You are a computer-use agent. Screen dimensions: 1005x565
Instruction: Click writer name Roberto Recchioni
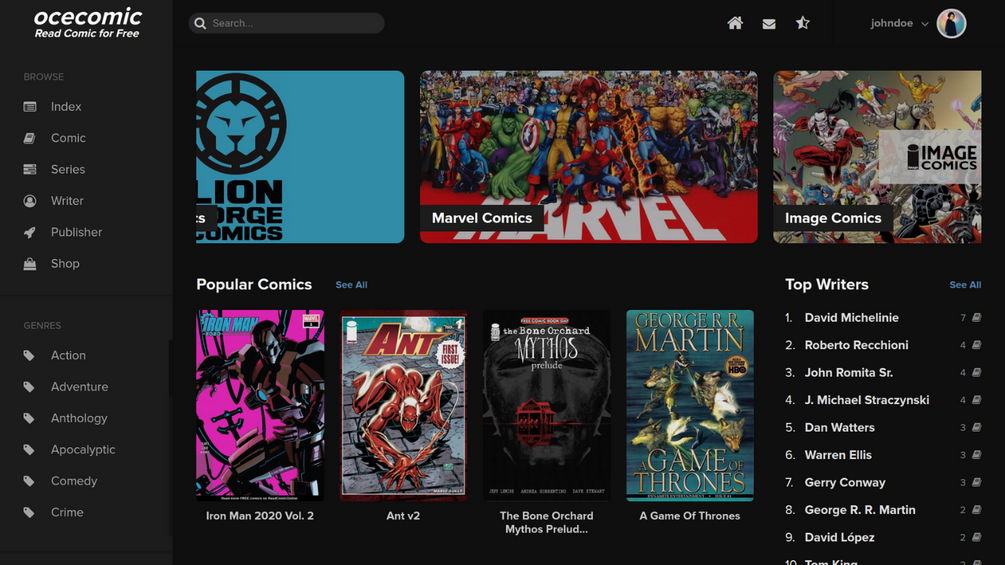click(856, 345)
